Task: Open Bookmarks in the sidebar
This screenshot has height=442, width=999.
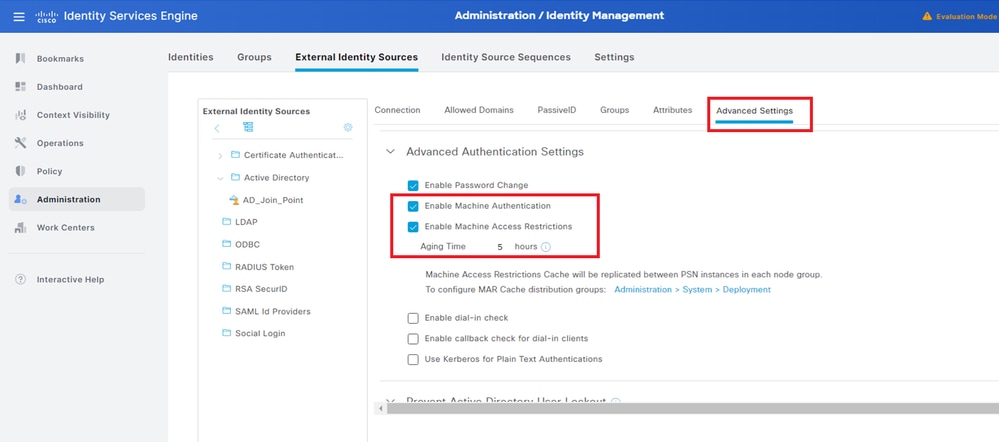Action: [60, 59]
